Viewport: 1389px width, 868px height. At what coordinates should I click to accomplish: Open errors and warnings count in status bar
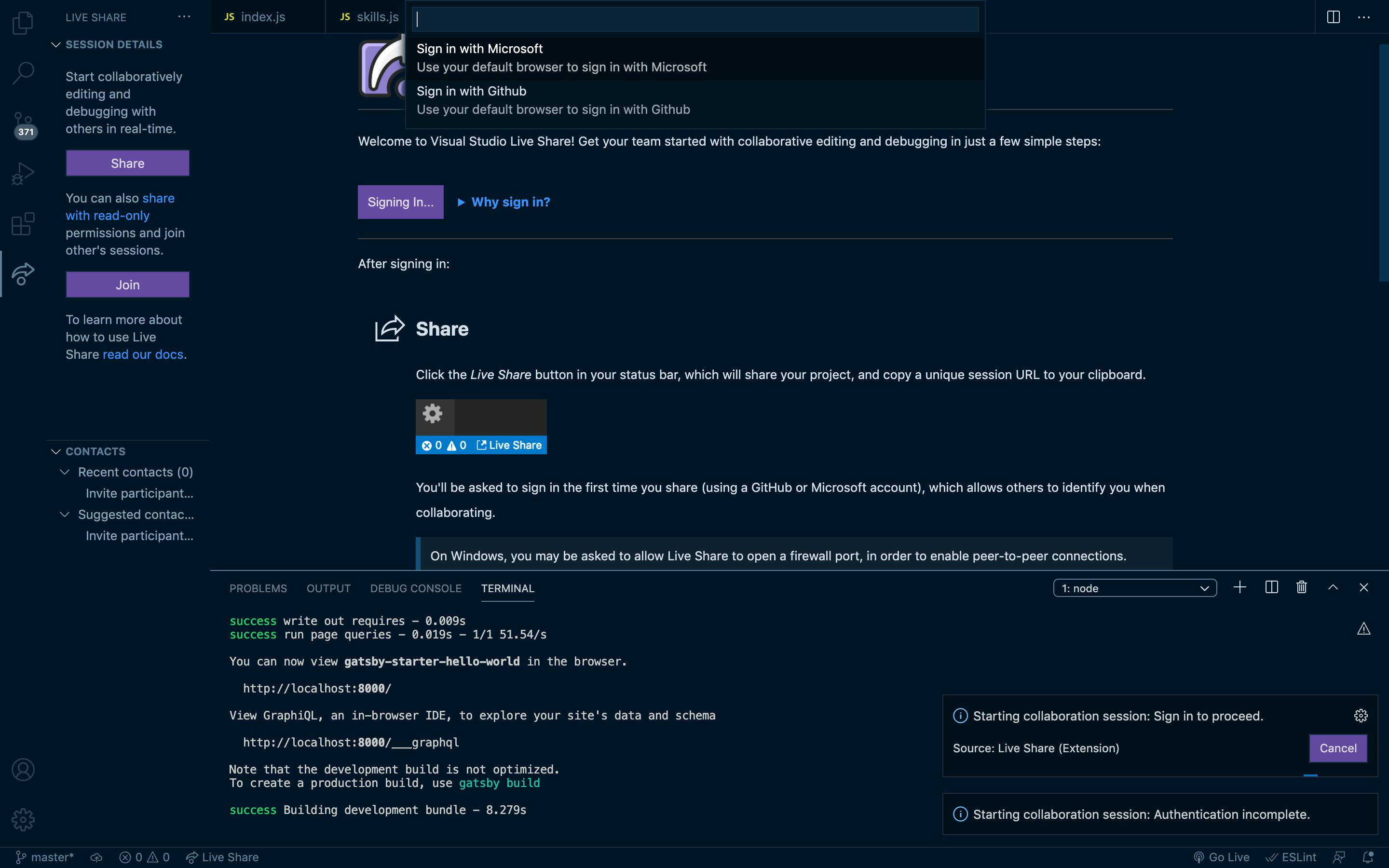[x=145, y=857]
